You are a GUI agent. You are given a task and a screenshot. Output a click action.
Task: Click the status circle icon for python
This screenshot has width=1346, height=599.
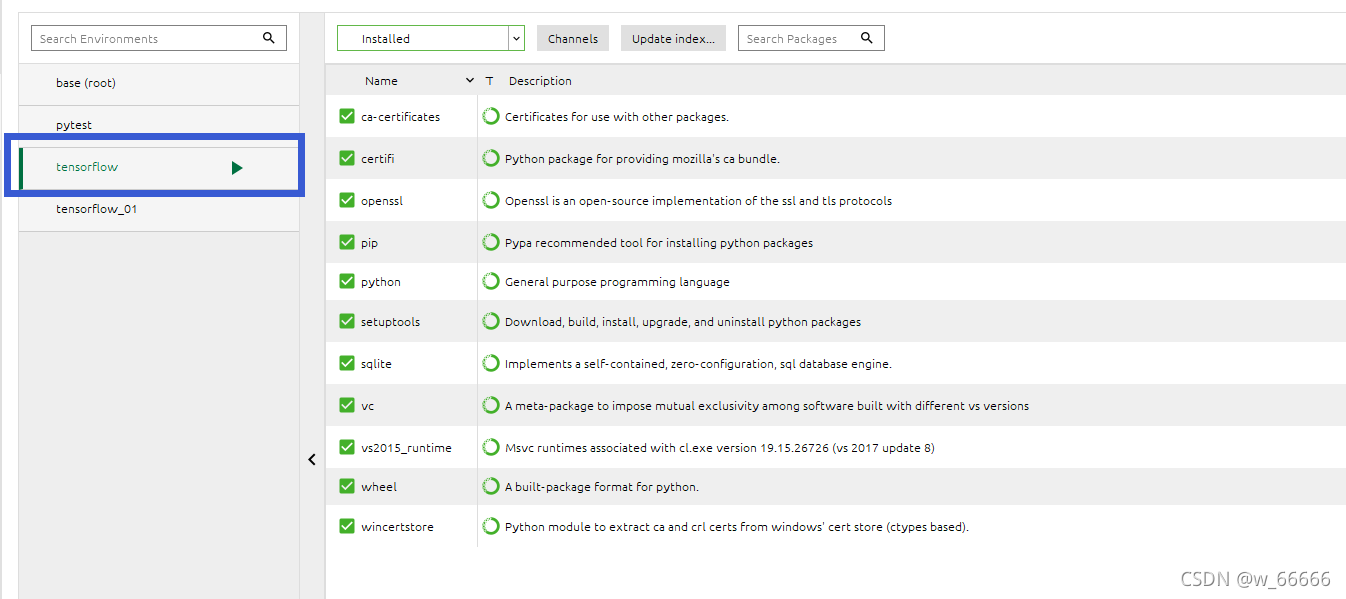pyautogui.click(x=491, y=281)
